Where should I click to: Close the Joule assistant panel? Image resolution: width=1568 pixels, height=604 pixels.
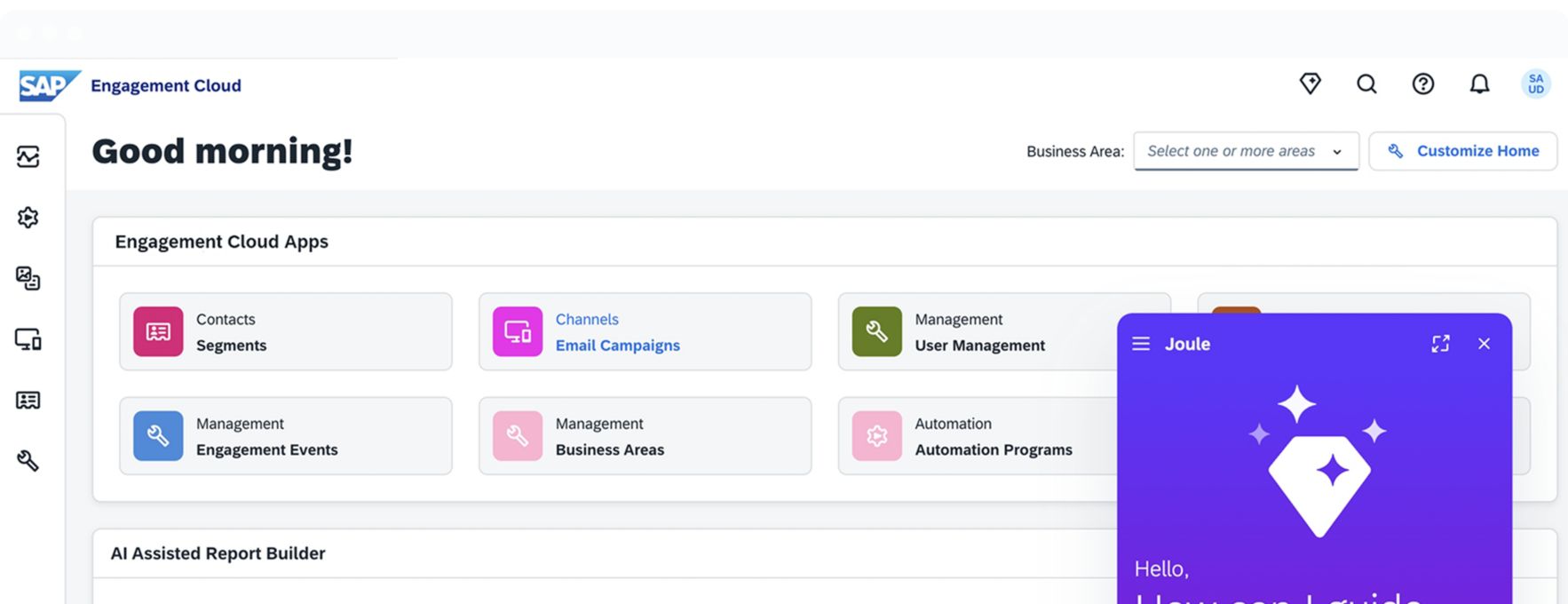[x=1484, y=344]
